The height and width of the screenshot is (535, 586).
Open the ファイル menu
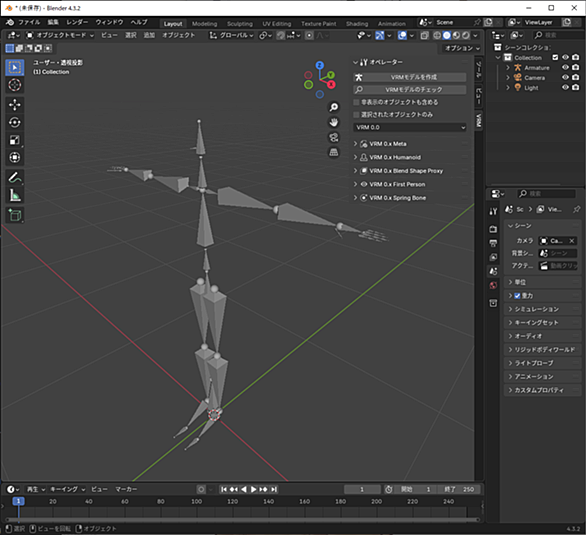[x=29, y=22]
